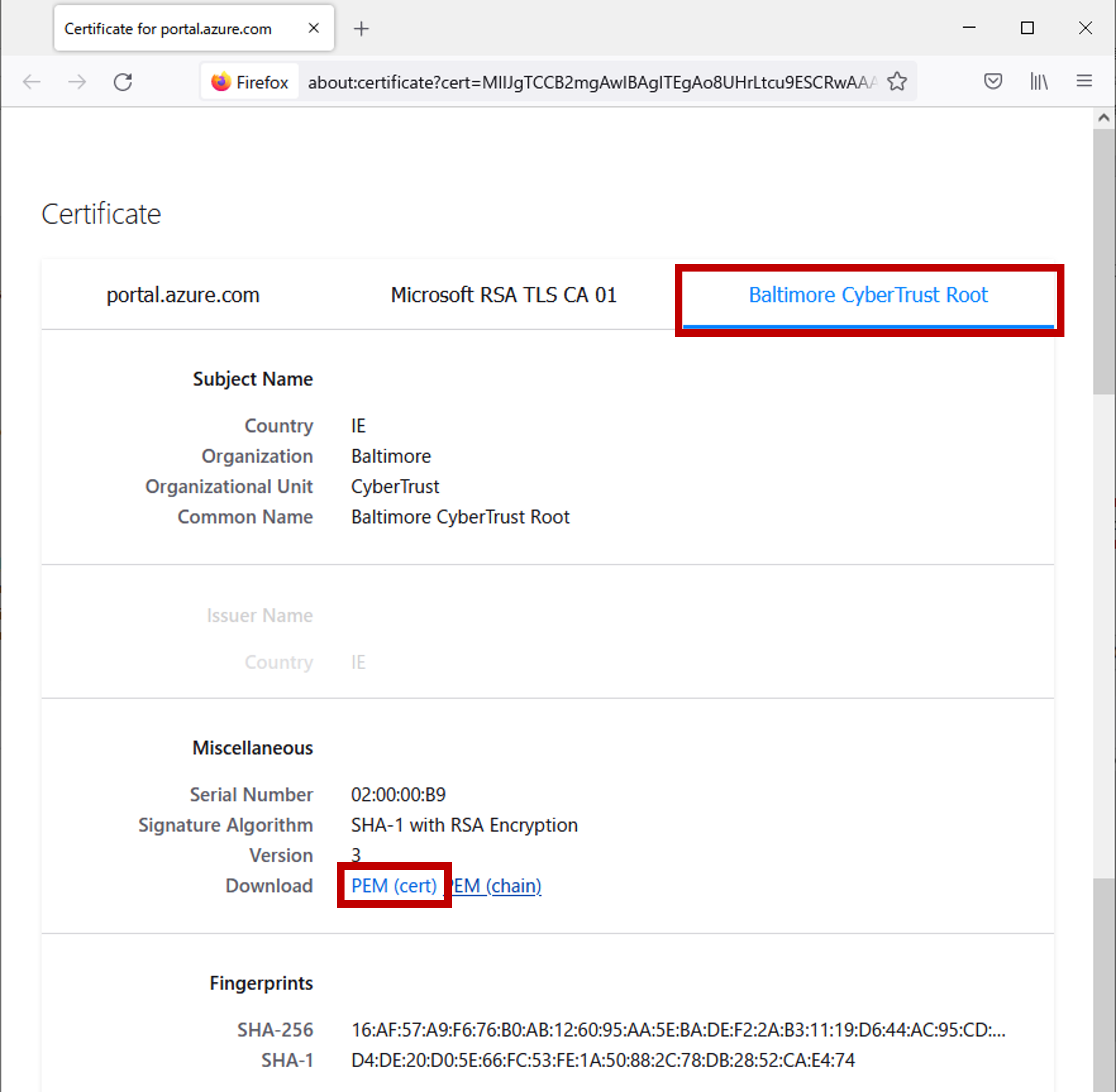
Task: Open a new browser tab with the plus icon
Action: [x=361, y=28]
